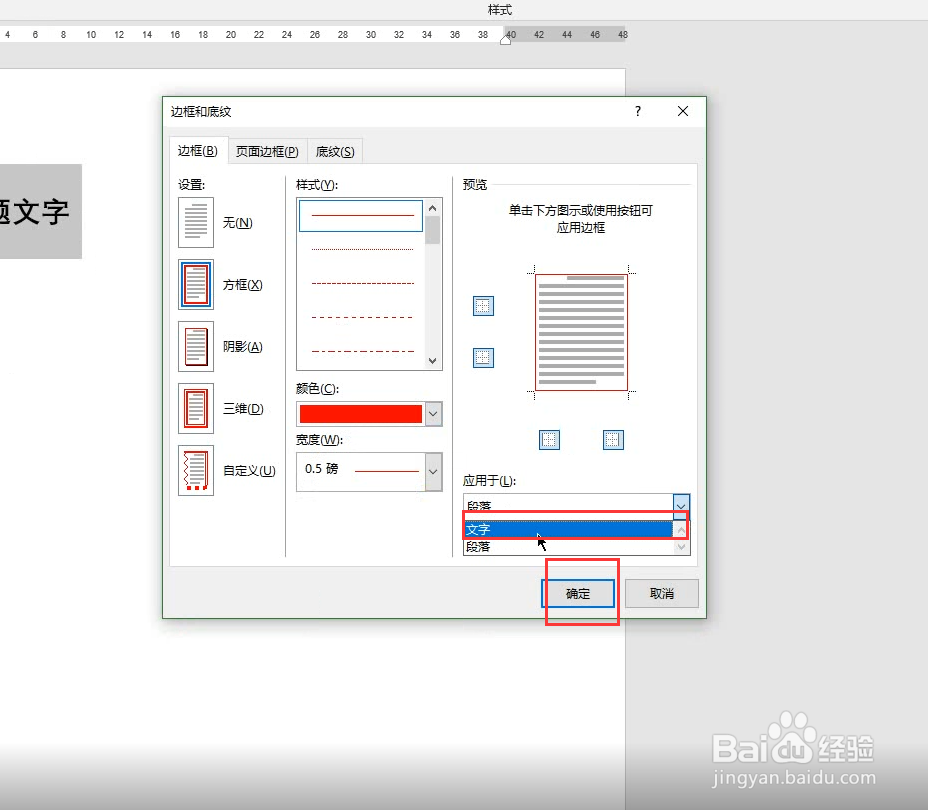The width and height of the screenshot is (928, 810).
Task: Click the apply-to list scroll down arrow
Action: (681, 547)
